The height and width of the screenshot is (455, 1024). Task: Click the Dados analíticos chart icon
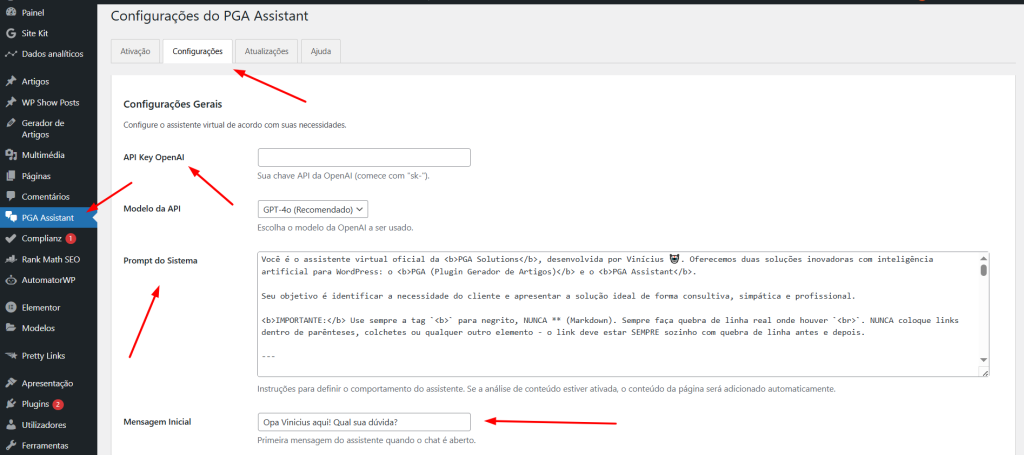coord(10,53)
